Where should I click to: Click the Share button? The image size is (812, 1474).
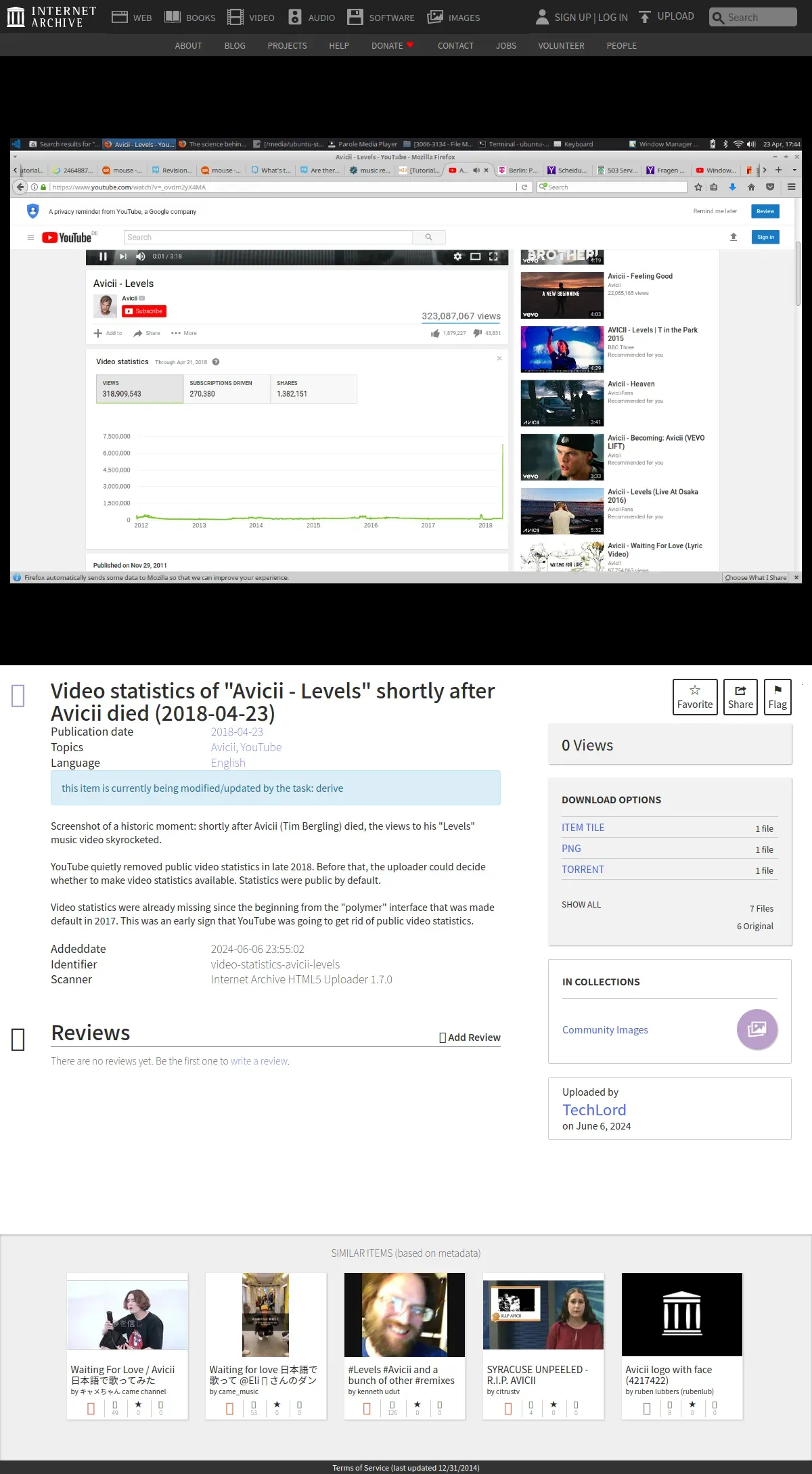(x=740, y=697)
